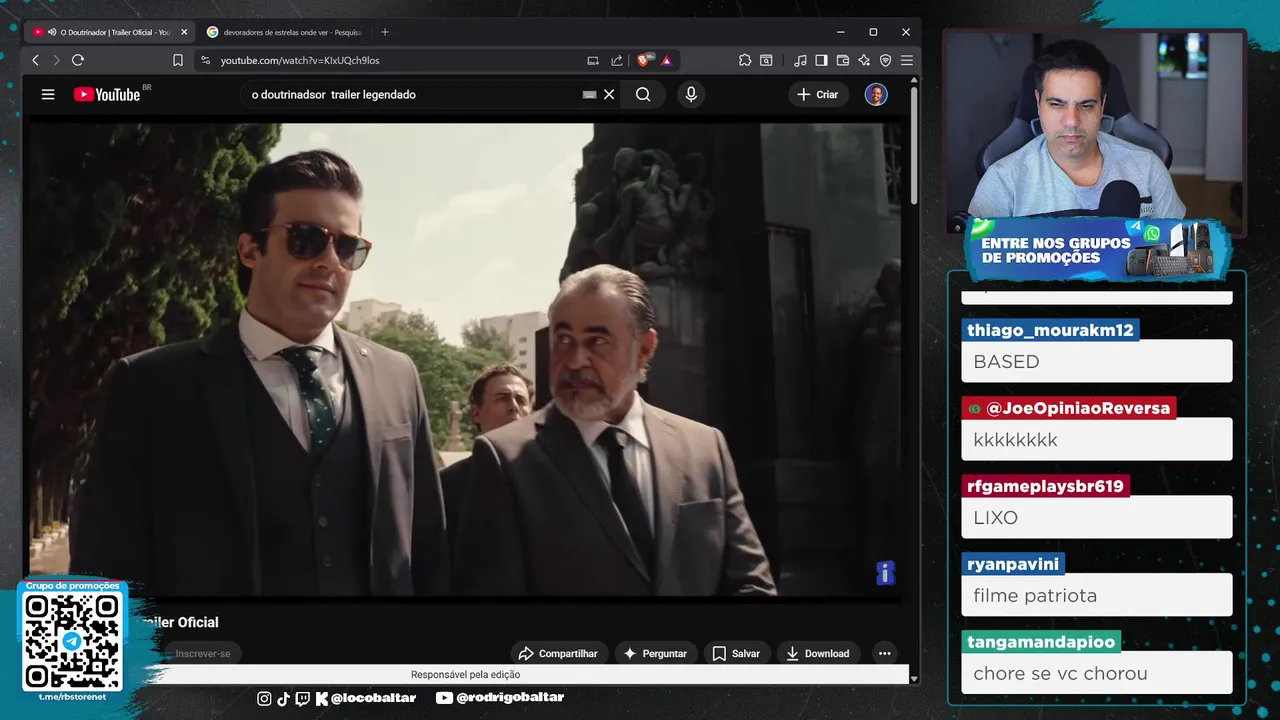
Task: Open on-screen keyboard icon in search box
Action: (x=589, y=94)
